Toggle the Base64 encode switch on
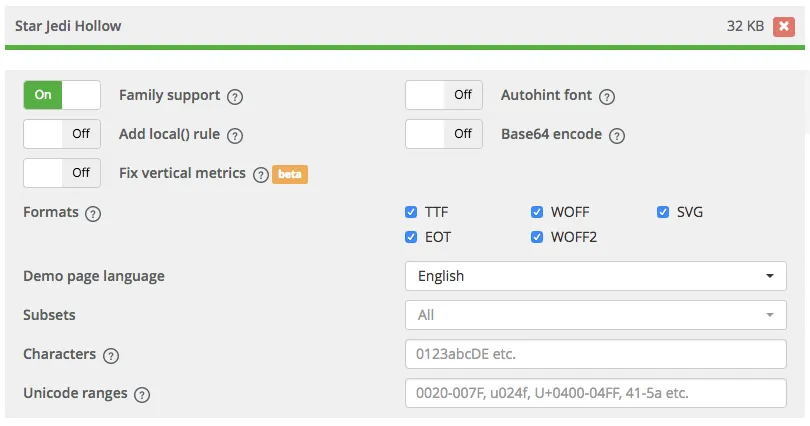The image size is (810, 426). [444, 133]
